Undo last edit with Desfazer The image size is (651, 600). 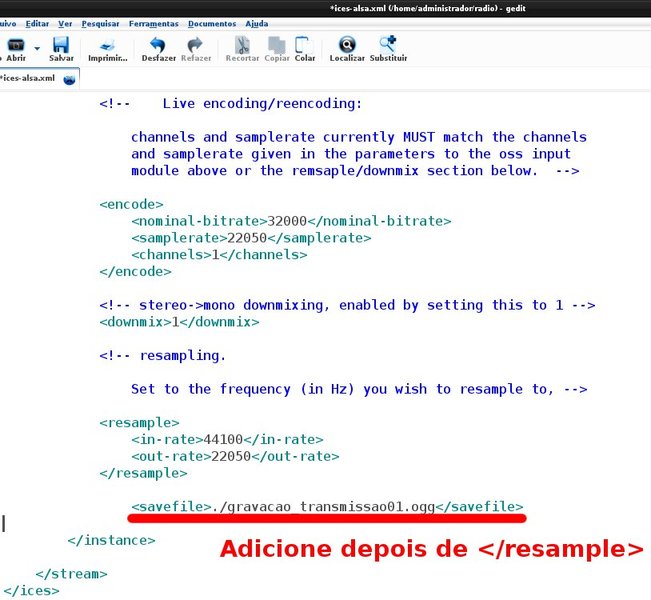pos(158,46)
